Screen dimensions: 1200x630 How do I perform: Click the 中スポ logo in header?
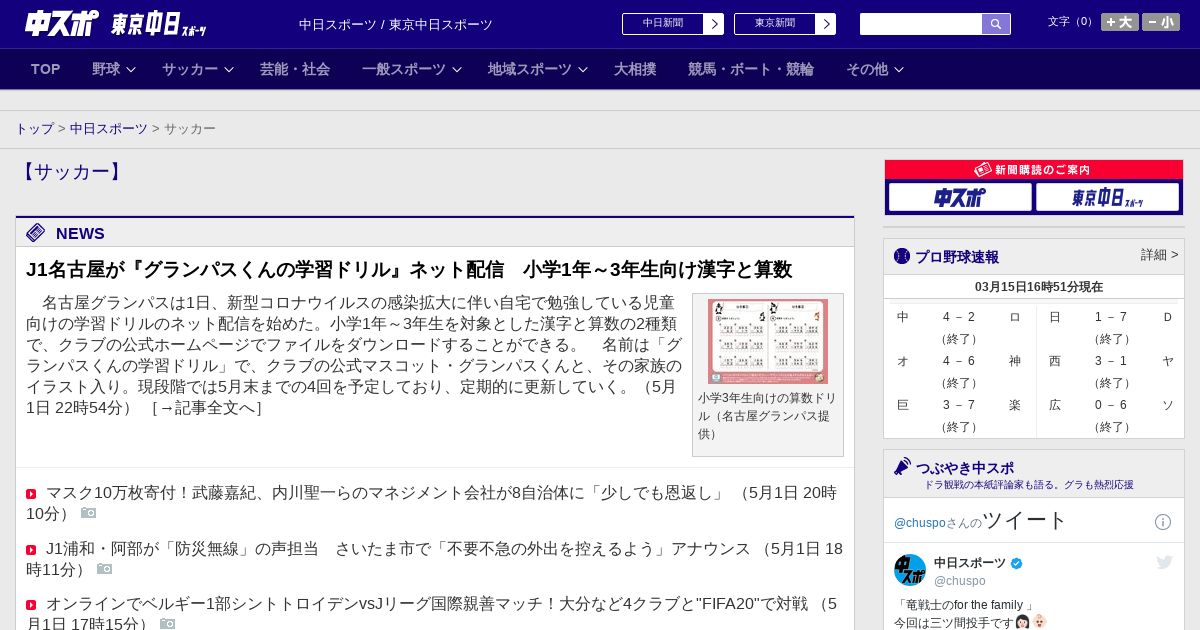pyautogui.click(x=62, y=23)
